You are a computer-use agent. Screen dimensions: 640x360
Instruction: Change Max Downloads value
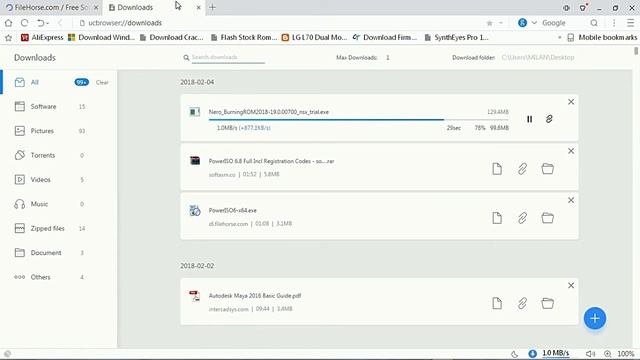[x=387, y=58]
